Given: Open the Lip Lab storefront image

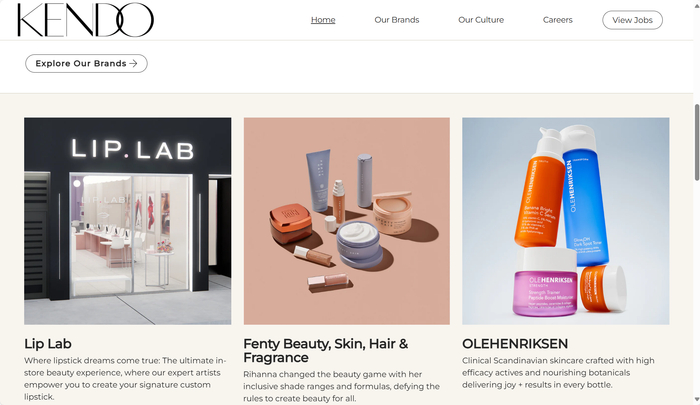Looking at the screenshot, I should click(x=128, y=221).
